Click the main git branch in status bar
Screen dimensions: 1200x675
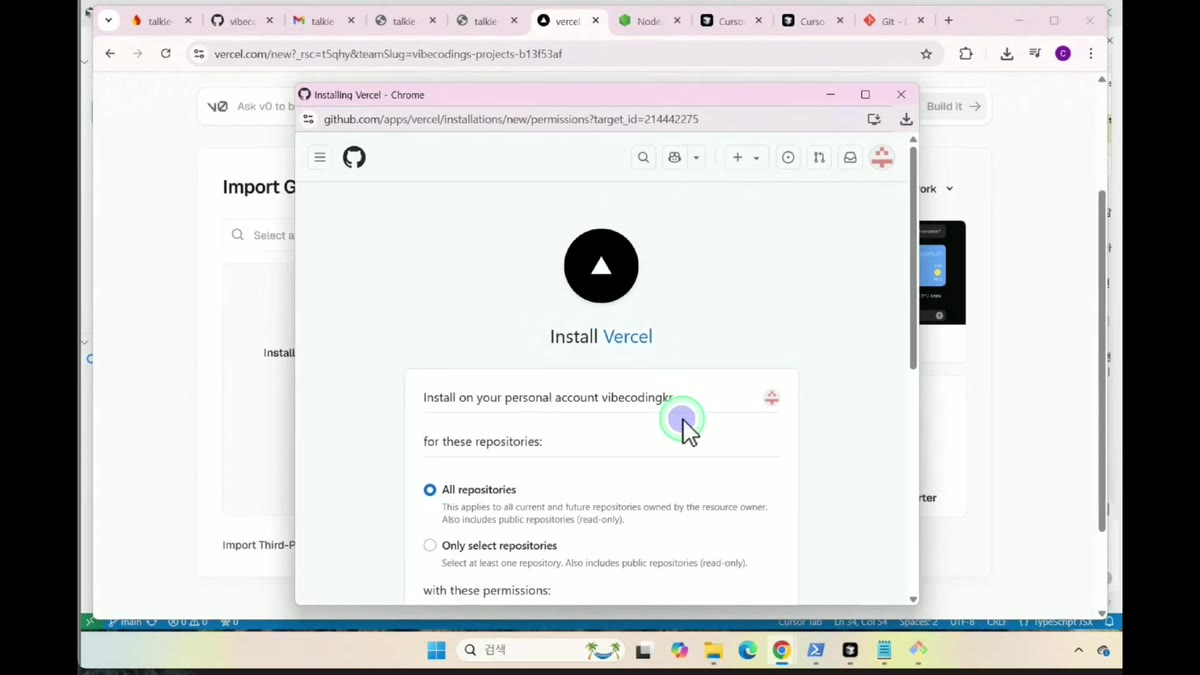click(125, 622)
